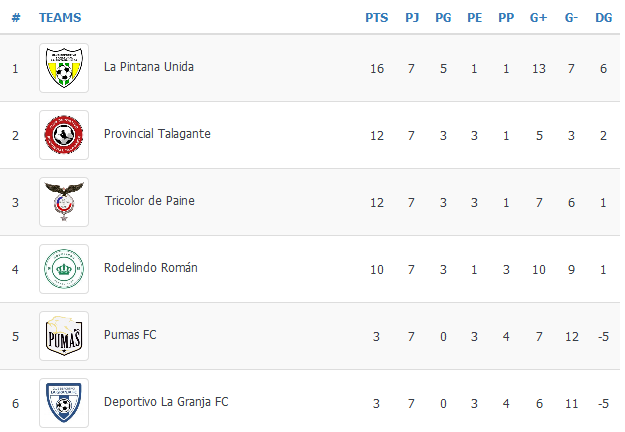
Task: Click the Provincial Talagante red logo
Action: 64,135
